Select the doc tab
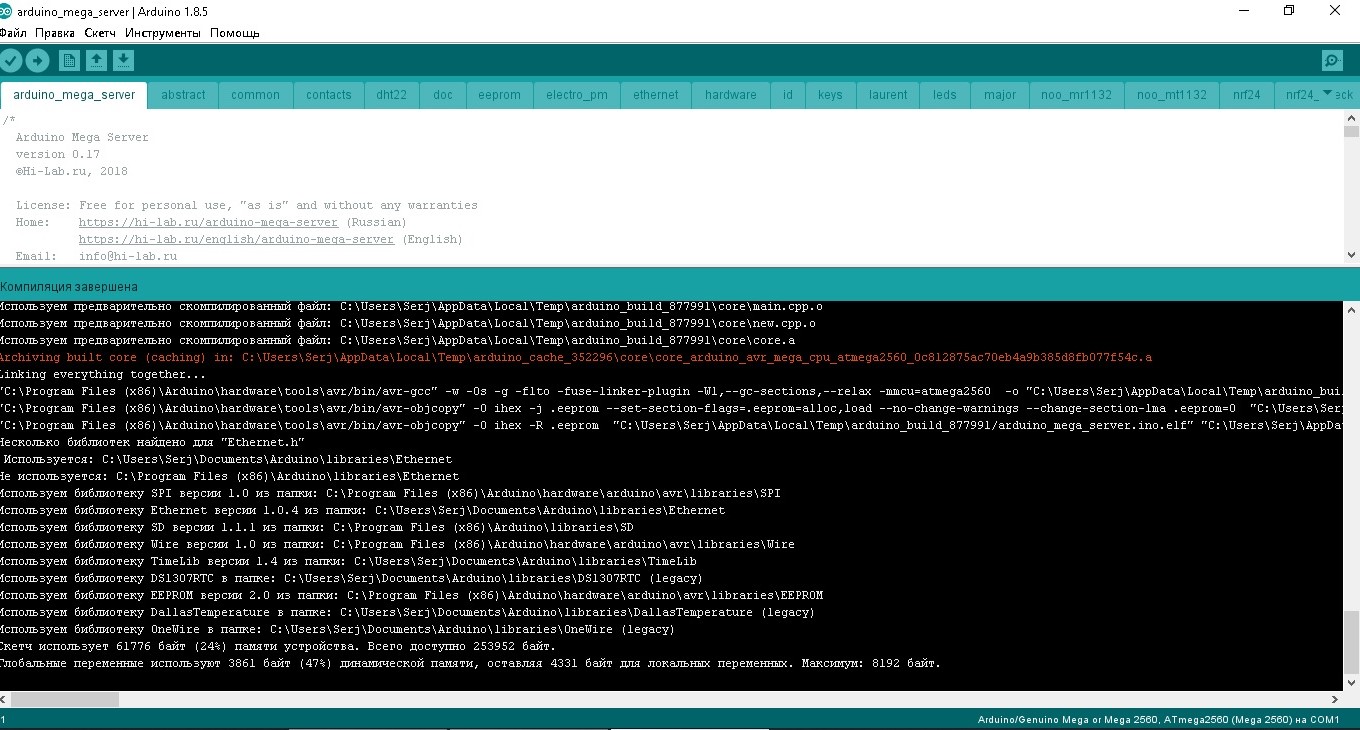This screenshot has width=1360, height=730. [x=443, y=95]
